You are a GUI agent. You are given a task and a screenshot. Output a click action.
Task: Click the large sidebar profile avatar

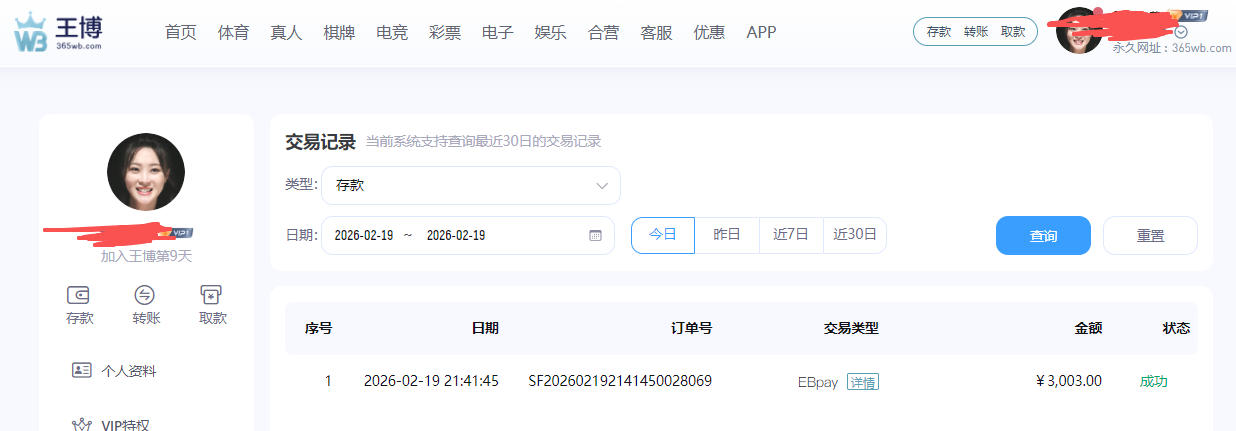(146, 172)
